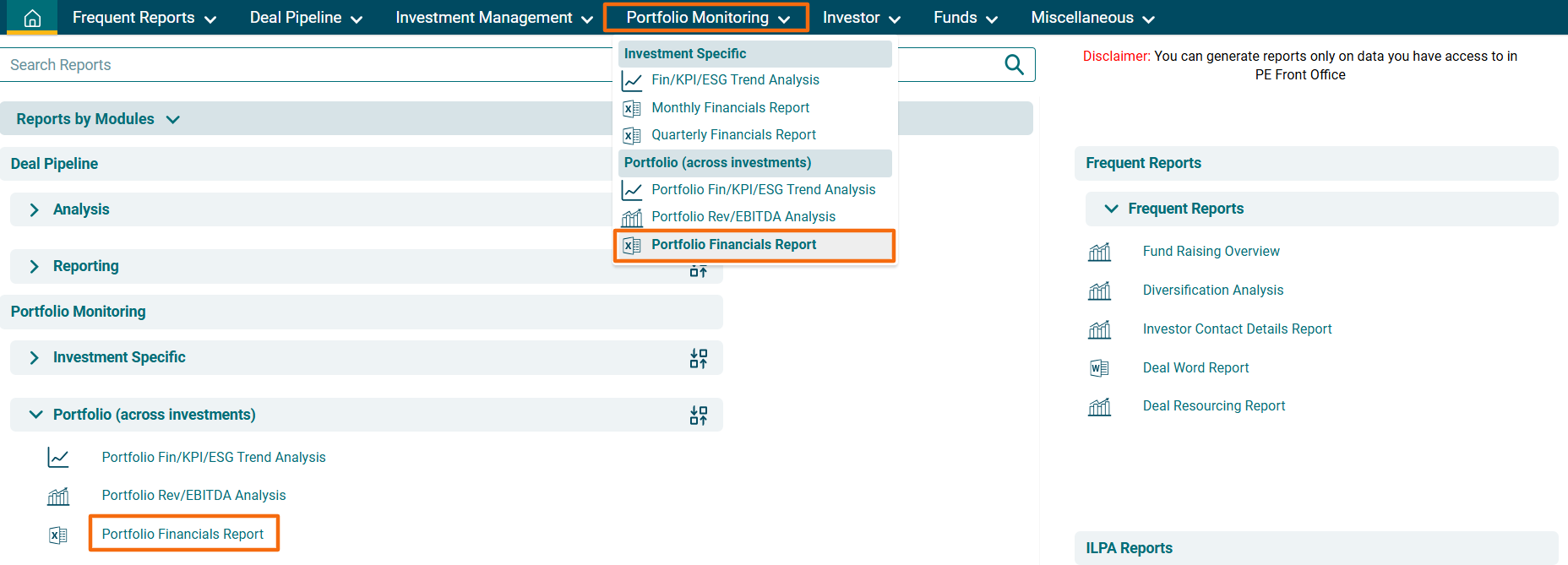Click the sort icon in Investment Specific row

[x=698, y=358]
